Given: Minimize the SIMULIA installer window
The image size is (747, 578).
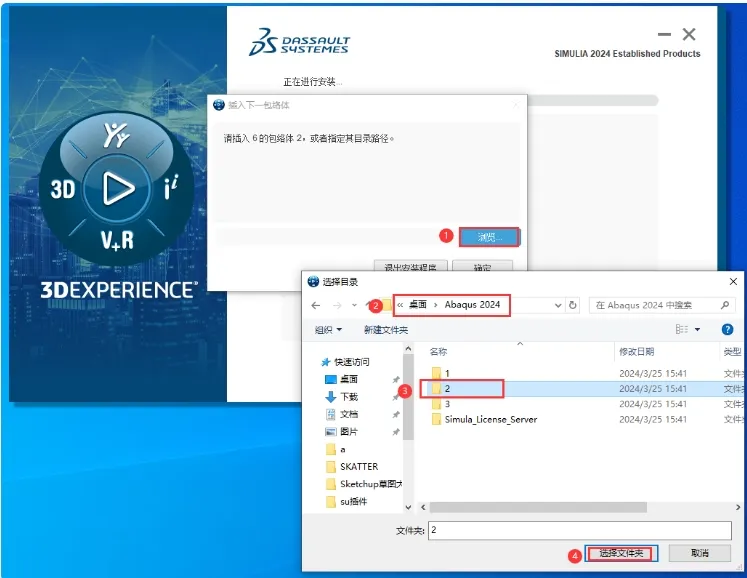Looking at the screenshot, I should (664, 34).
